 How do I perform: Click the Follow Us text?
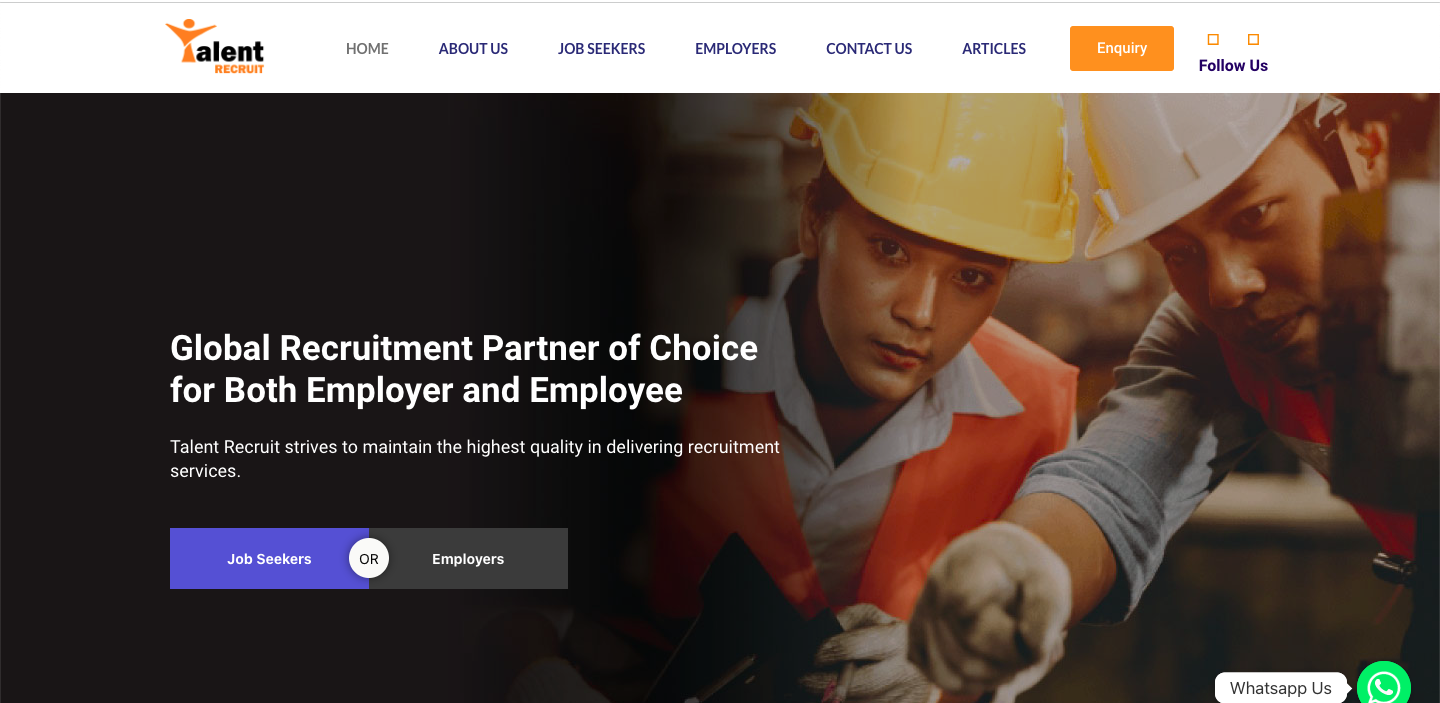[1233, 66]
